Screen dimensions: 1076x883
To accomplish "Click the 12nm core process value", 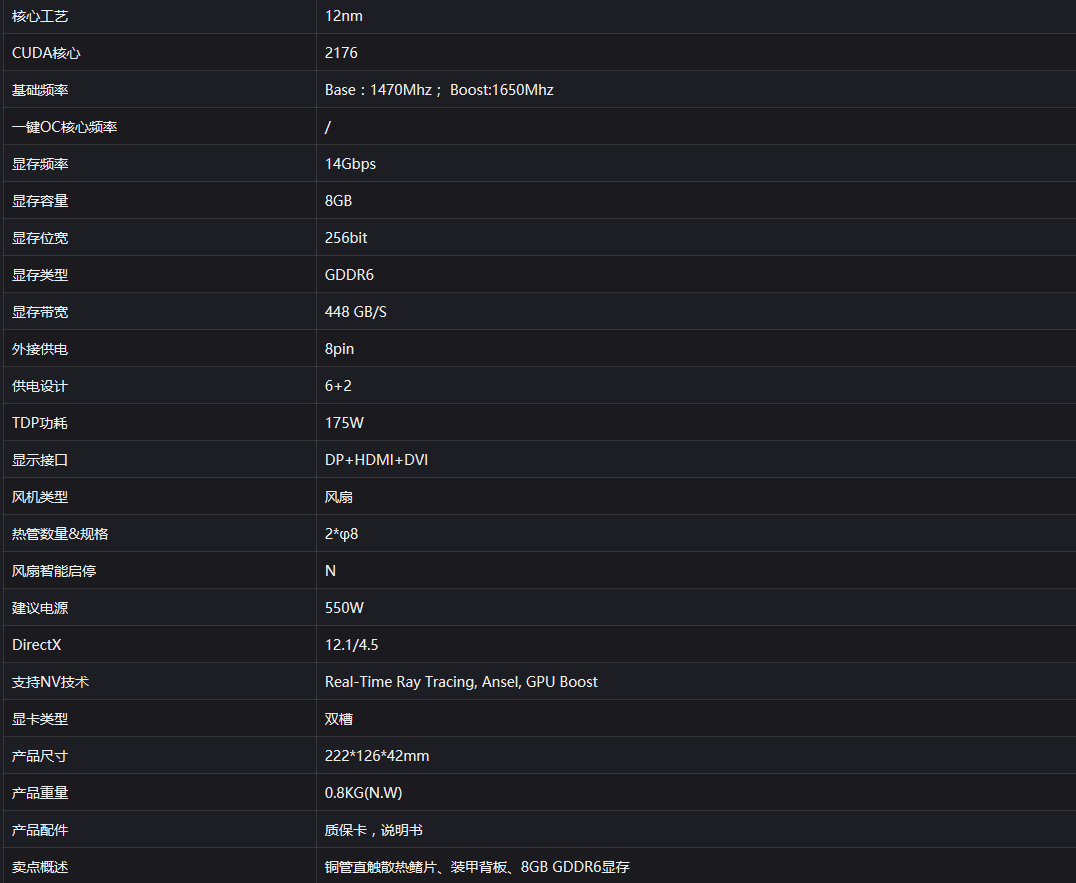I will [343, 16].
